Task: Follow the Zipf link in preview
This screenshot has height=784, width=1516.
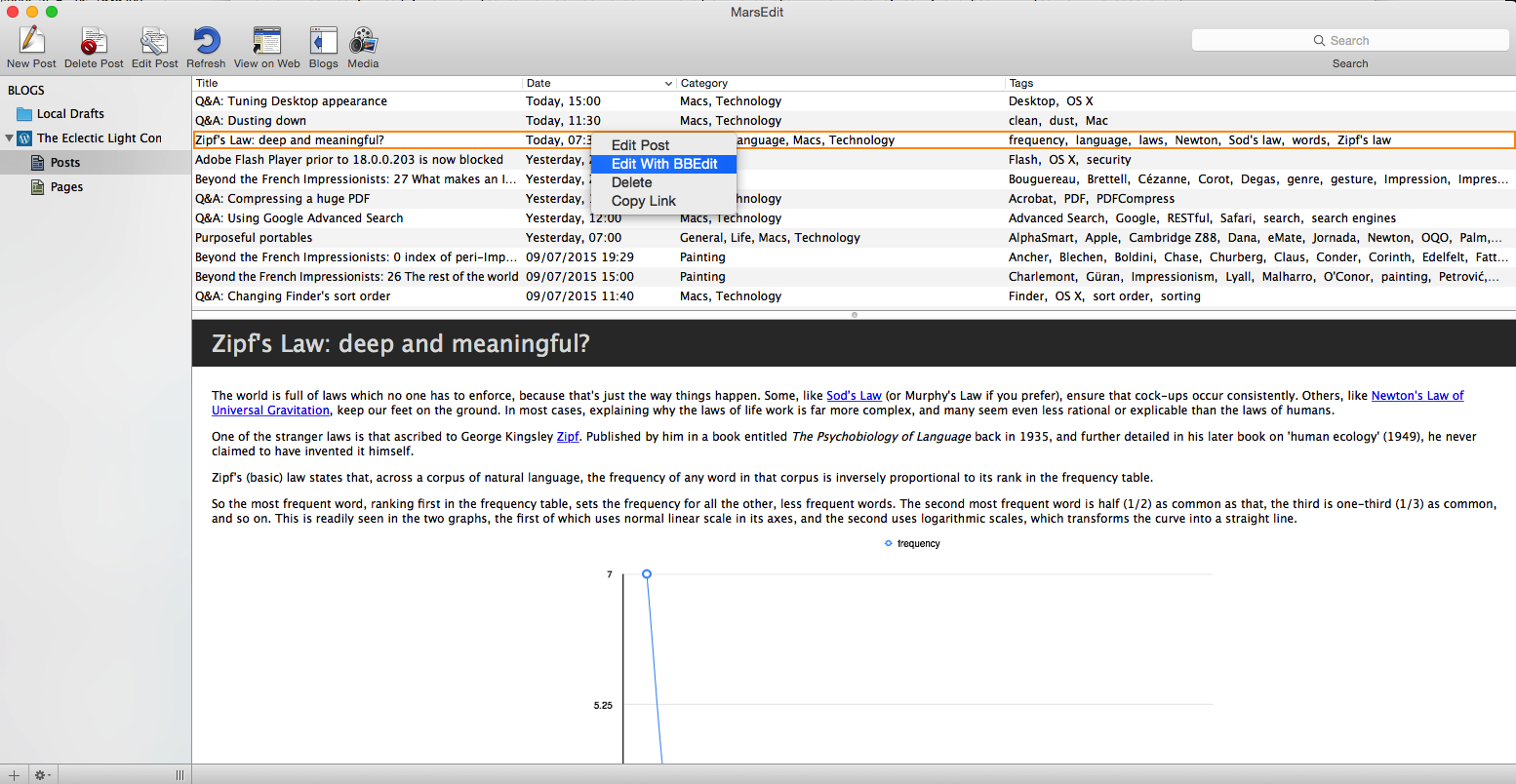Action: (x=568, y=437)
